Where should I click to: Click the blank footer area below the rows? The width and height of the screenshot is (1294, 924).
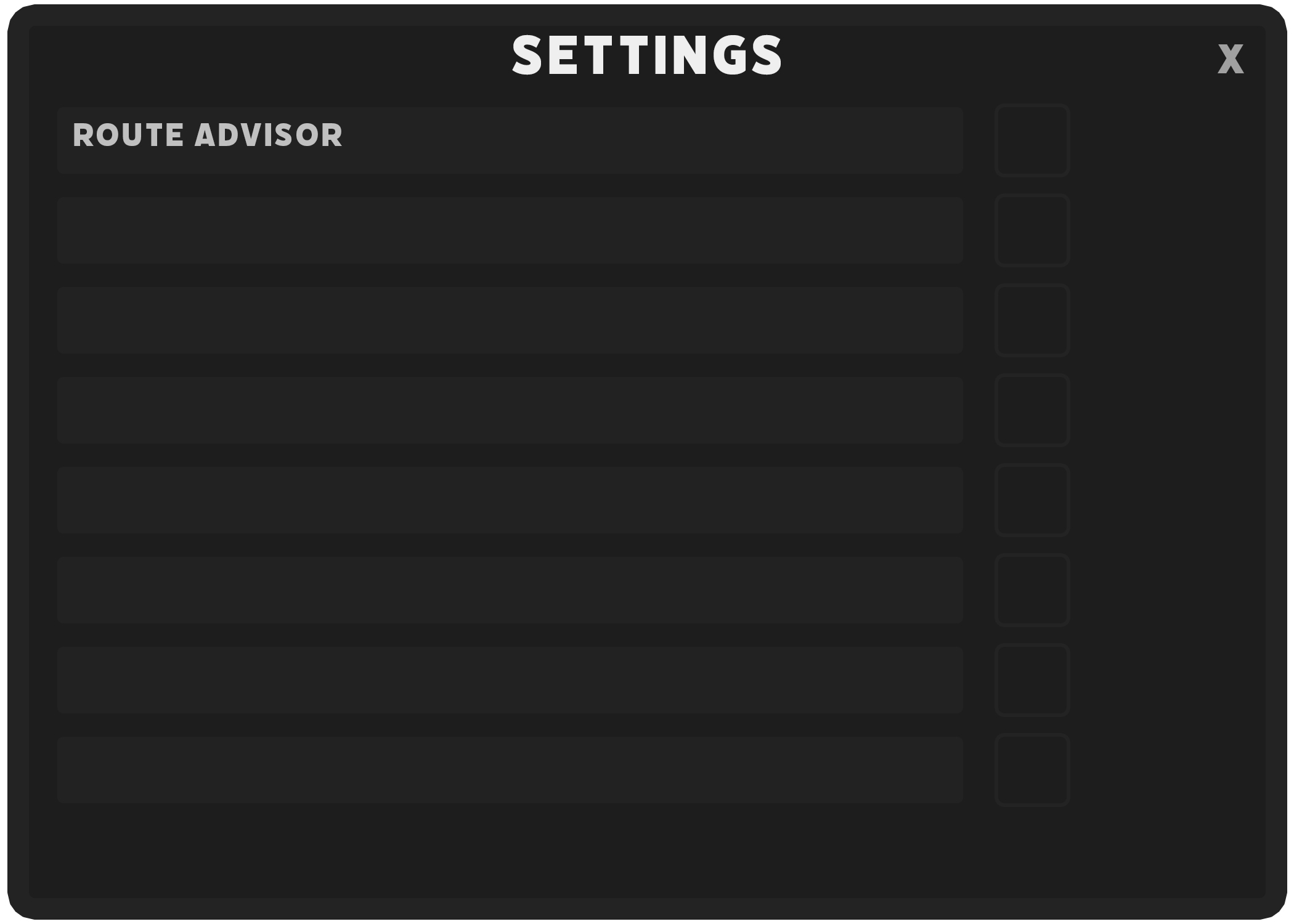pyautogui.click(x=647, y=853)
